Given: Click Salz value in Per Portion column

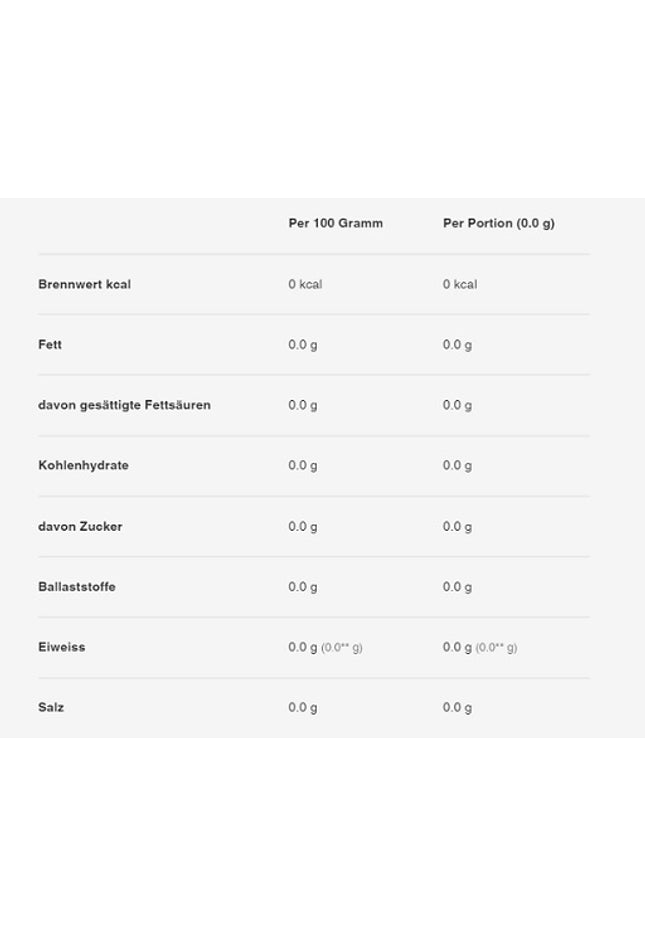Looking at the screenshot, I should point(457,707).
